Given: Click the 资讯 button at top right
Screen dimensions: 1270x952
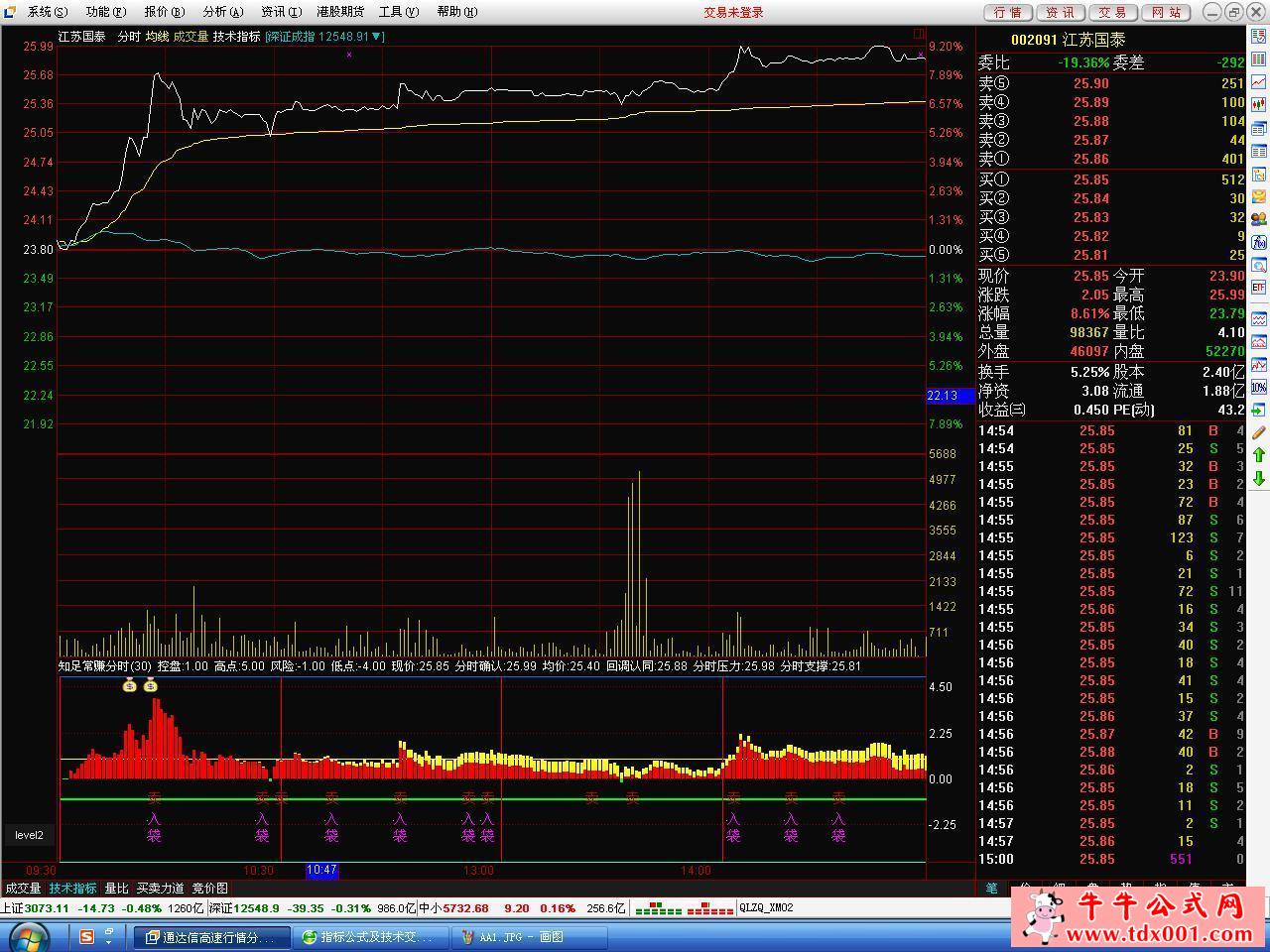Looking at the screenshot, I should click(1060, 12).
